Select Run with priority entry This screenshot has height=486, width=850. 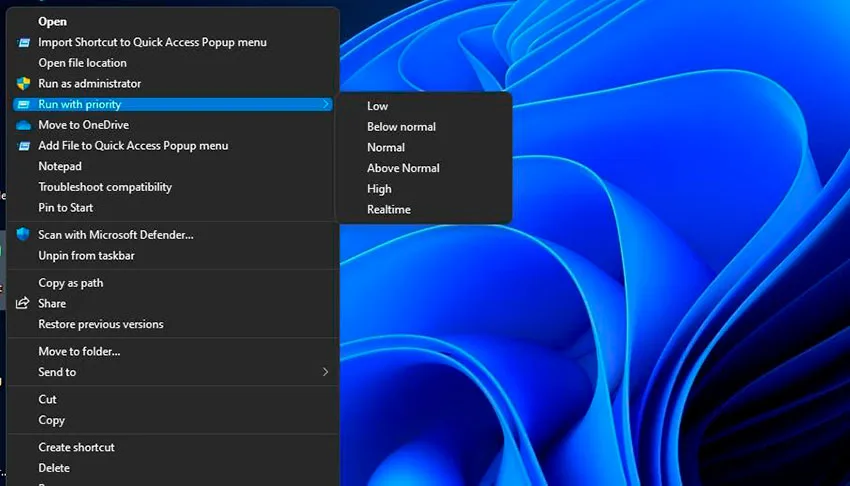click(172, 104)
